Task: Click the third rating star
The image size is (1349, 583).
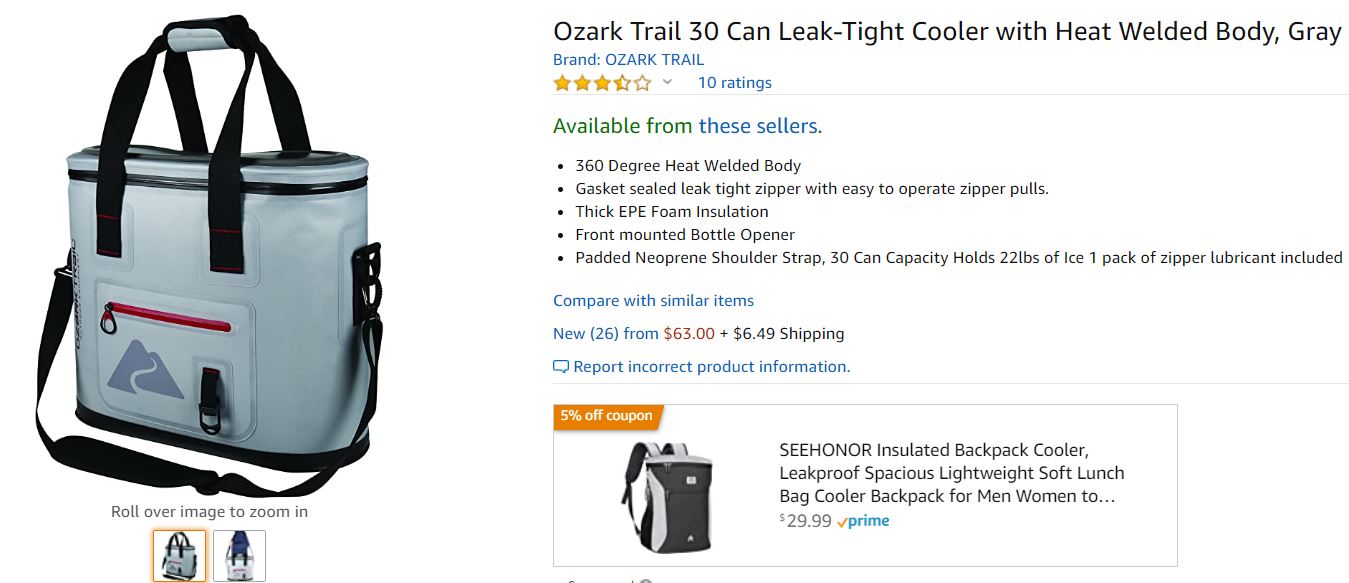Action: point(602,82)
